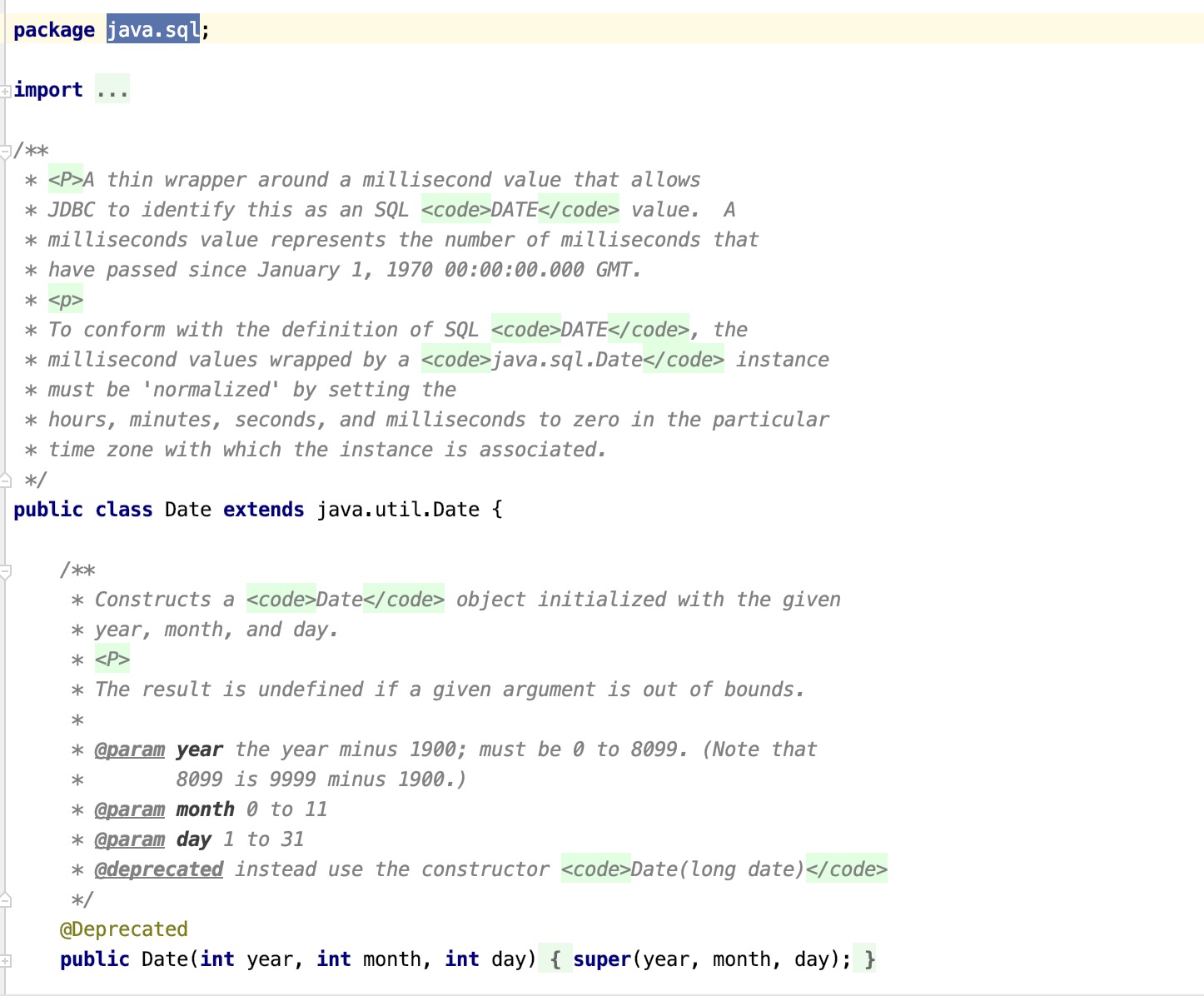
Task: Click the @deprecated Javadoc tag
Action: coord(159,869)
